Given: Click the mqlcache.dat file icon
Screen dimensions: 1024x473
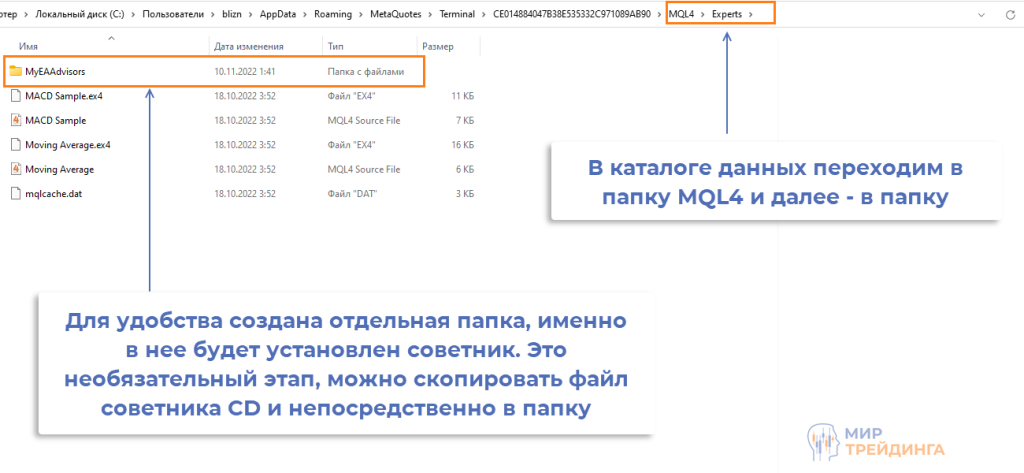Looking at the screenshot, I should tap(15, 193).
